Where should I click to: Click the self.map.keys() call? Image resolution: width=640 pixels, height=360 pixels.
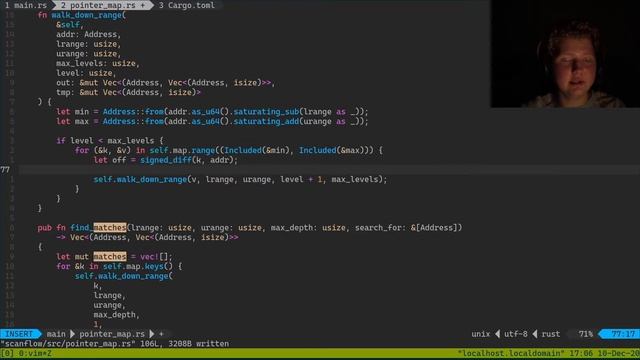pos(138,267)
